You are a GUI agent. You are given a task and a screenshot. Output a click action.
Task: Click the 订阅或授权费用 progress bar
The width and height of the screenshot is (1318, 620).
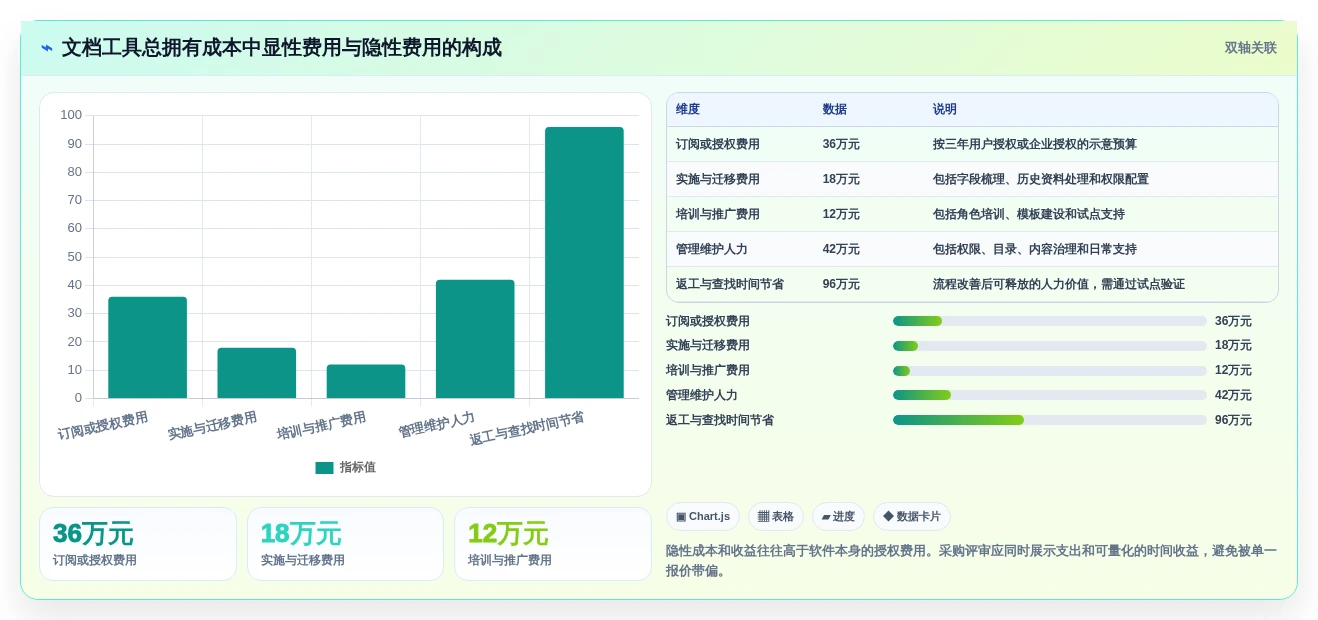[1050, 321]
